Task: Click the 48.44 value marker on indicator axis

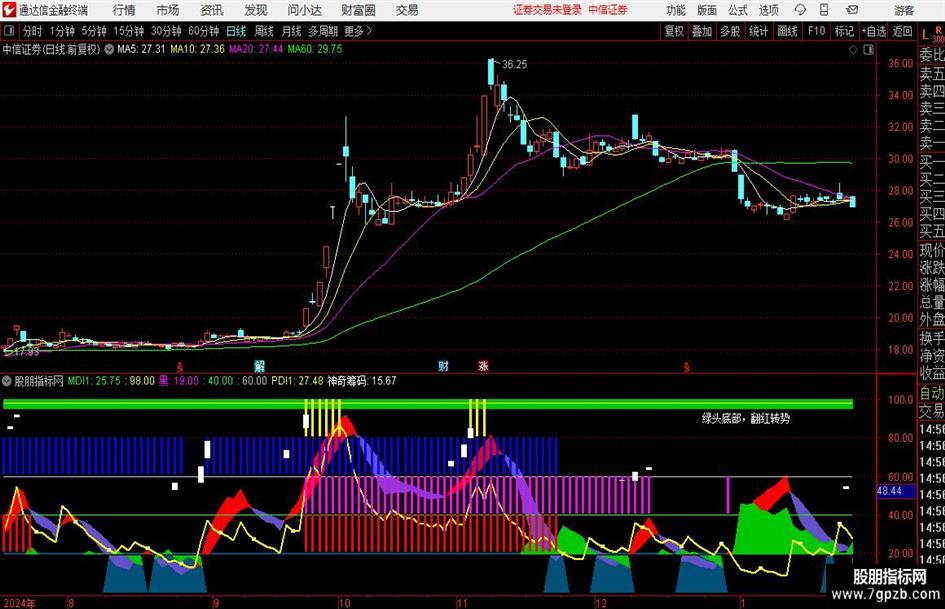Action: click(x=889, y=491)
